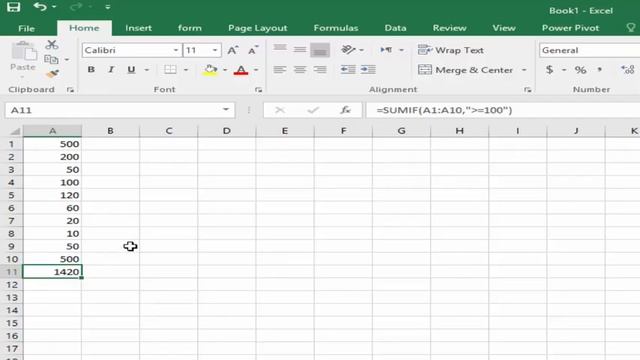Open the Clipboard pane launcher
The width and height of the screenshot is (640, 360).
[70, 90]
